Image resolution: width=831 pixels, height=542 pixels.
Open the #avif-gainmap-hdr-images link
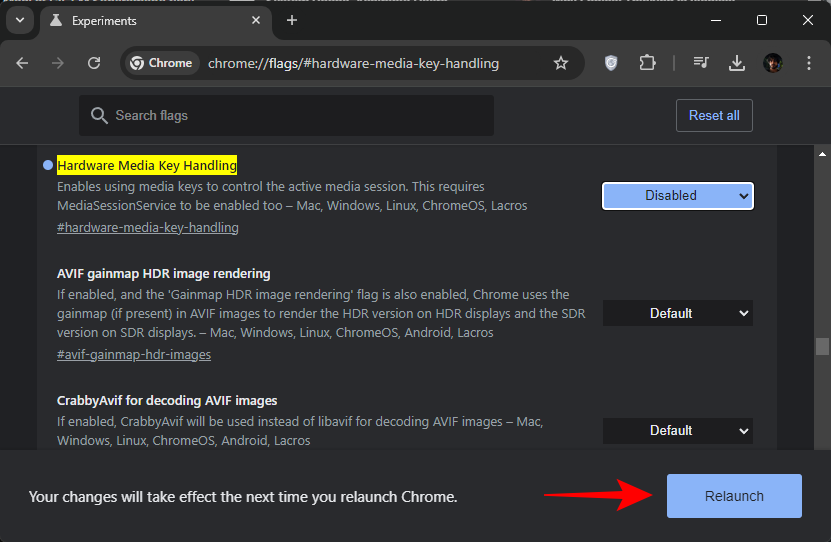pyautogui.click(x=134, y=354)
